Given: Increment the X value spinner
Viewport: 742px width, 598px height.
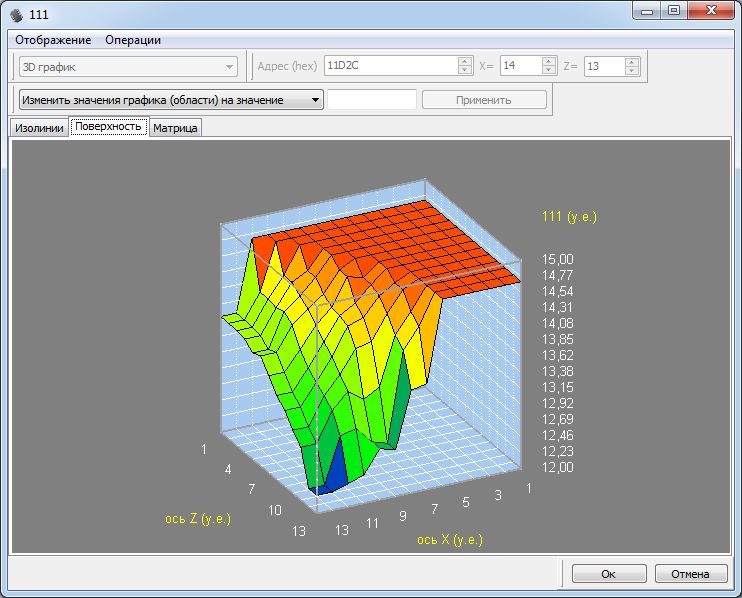Looking at the screenshot, I should (548, 61).
